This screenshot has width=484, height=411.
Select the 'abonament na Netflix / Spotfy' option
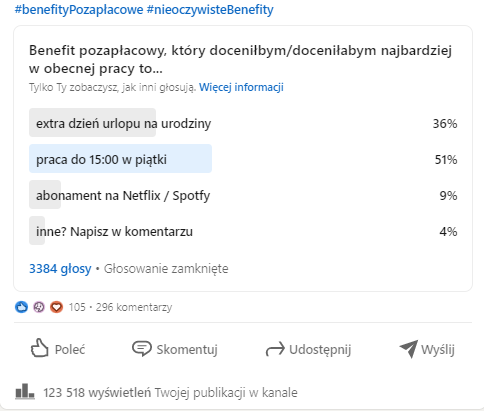[243, 195]
